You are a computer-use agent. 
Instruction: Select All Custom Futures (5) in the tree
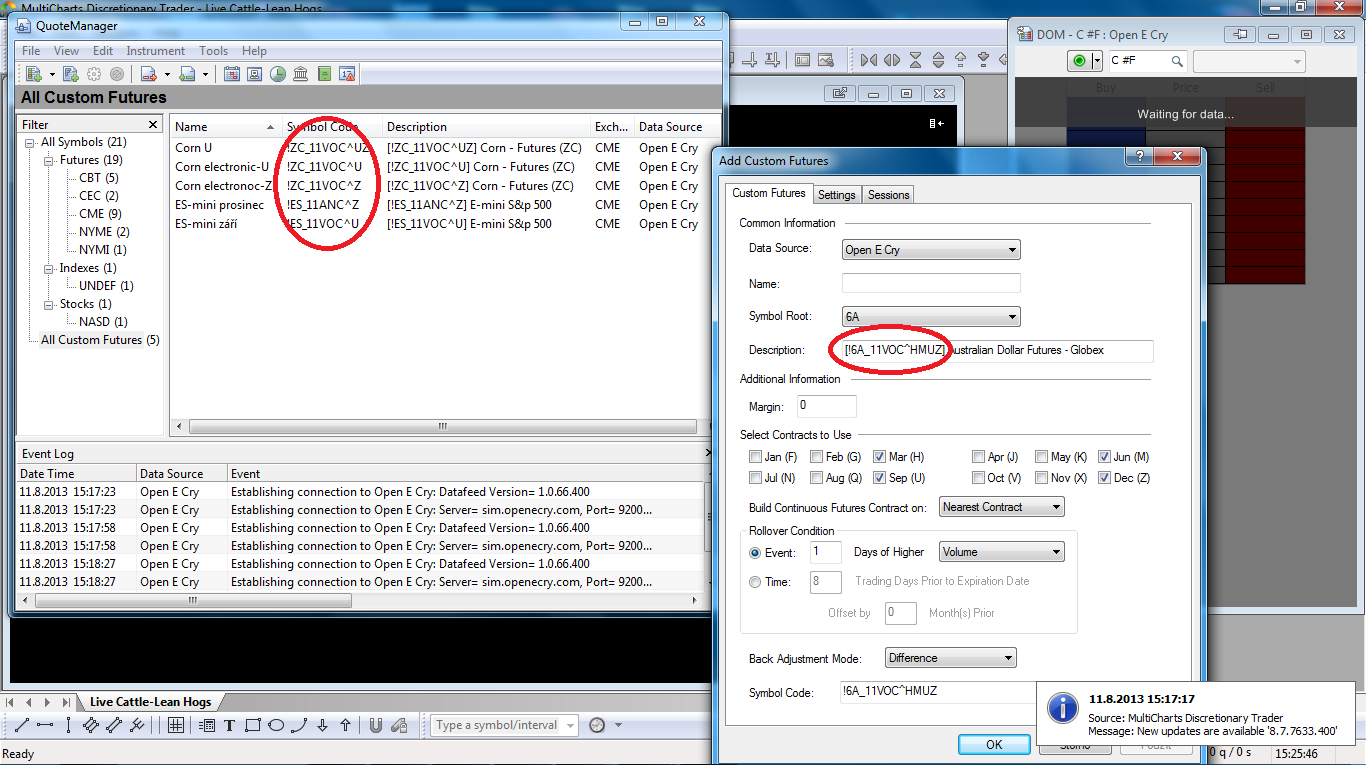(x=100, y=340)
